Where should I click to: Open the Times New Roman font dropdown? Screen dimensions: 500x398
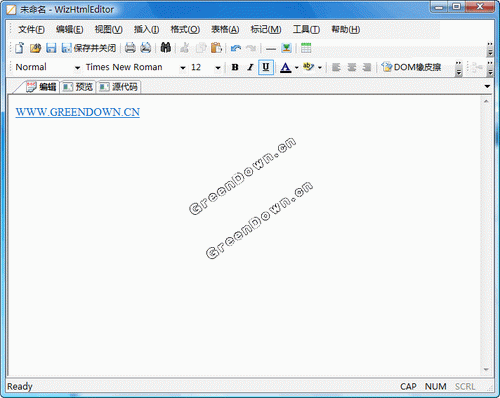183,68
